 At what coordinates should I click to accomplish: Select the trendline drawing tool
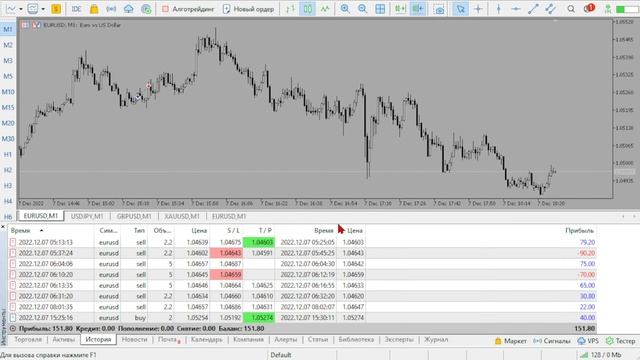(x=533, y=9)
